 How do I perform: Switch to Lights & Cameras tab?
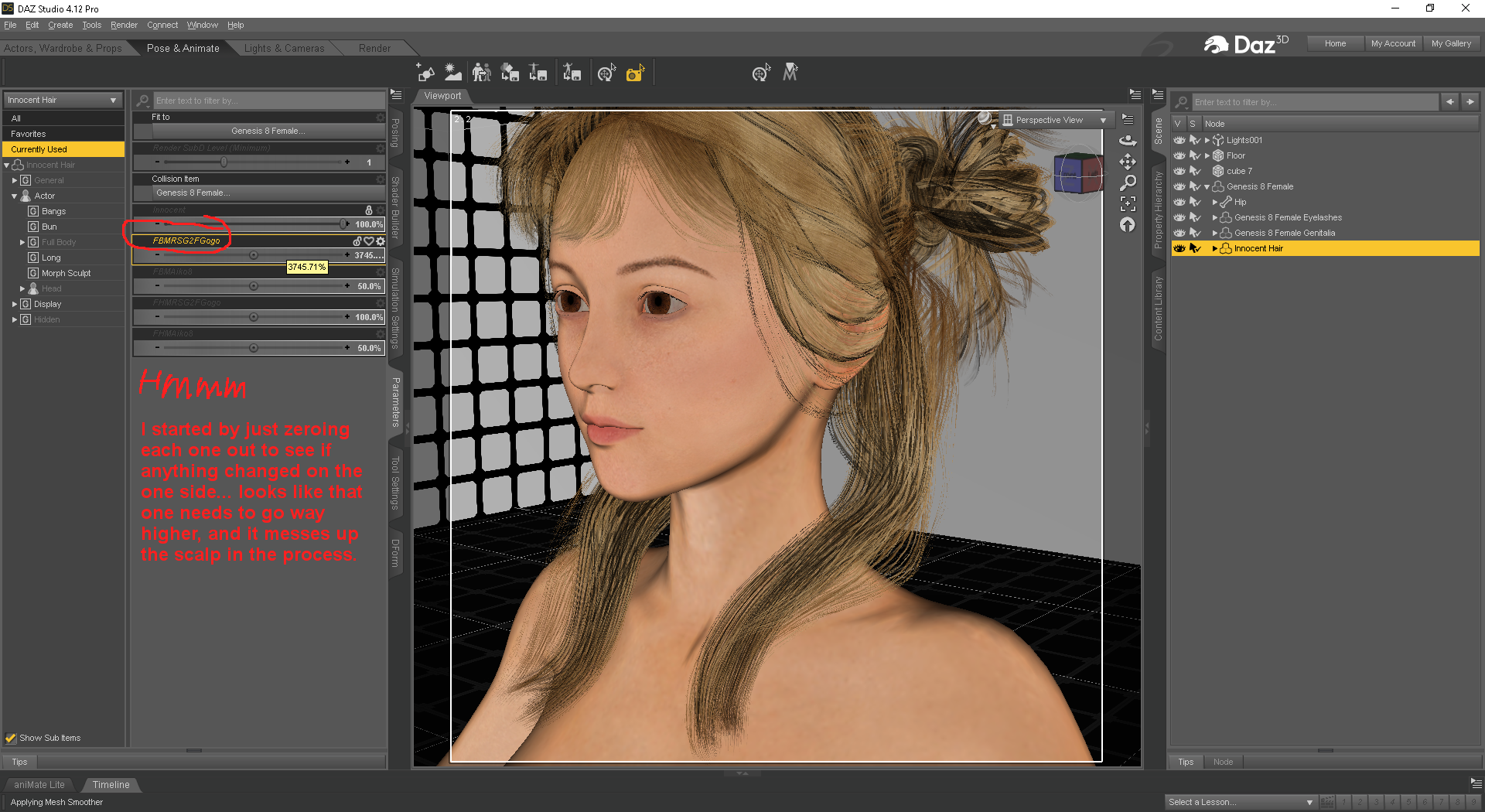[x=284, y=48]
